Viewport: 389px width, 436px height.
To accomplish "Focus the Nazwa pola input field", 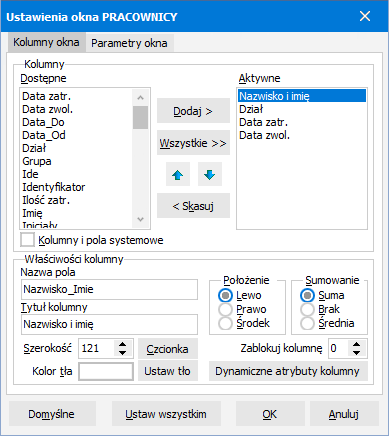I will tap(109, 289).
